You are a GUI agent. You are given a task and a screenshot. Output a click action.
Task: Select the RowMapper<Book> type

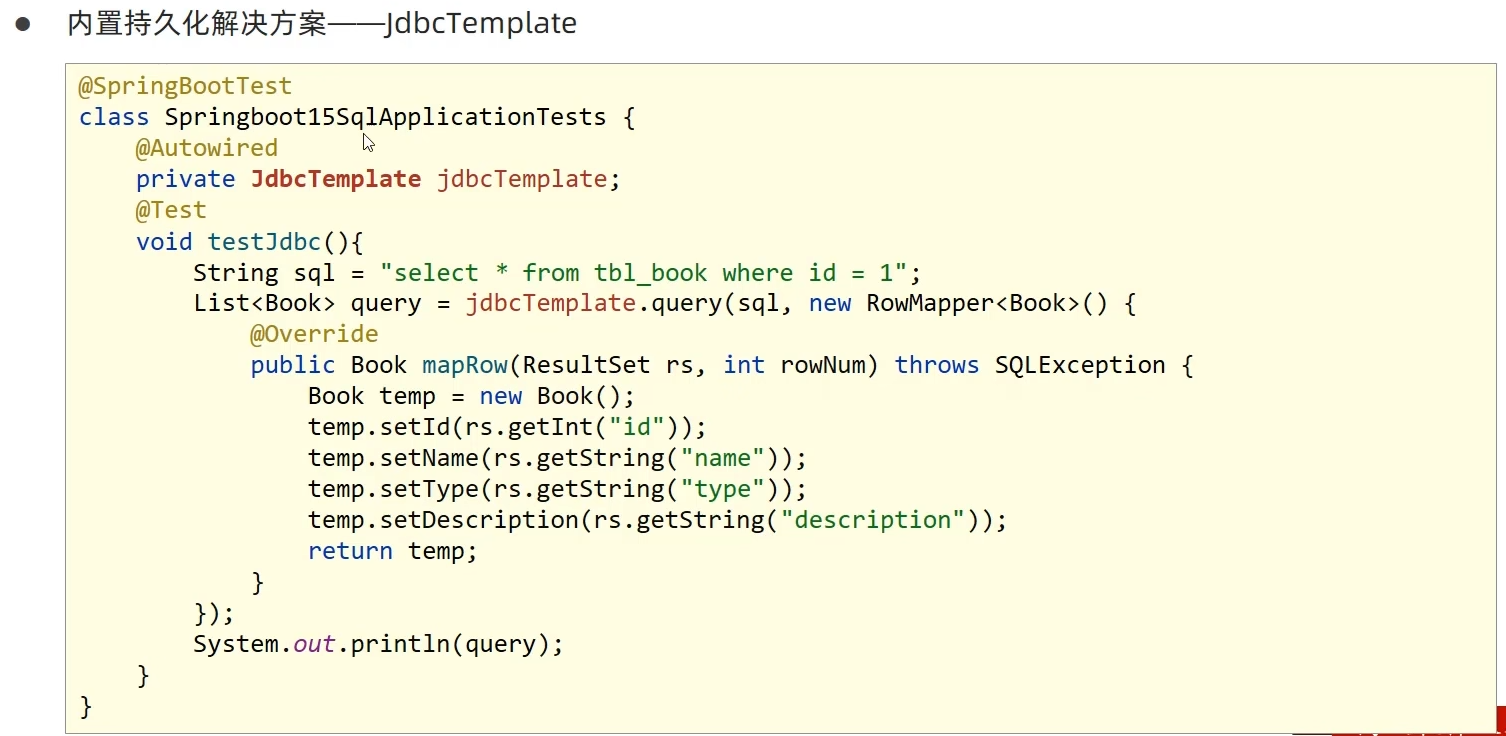tap(973, 303)
